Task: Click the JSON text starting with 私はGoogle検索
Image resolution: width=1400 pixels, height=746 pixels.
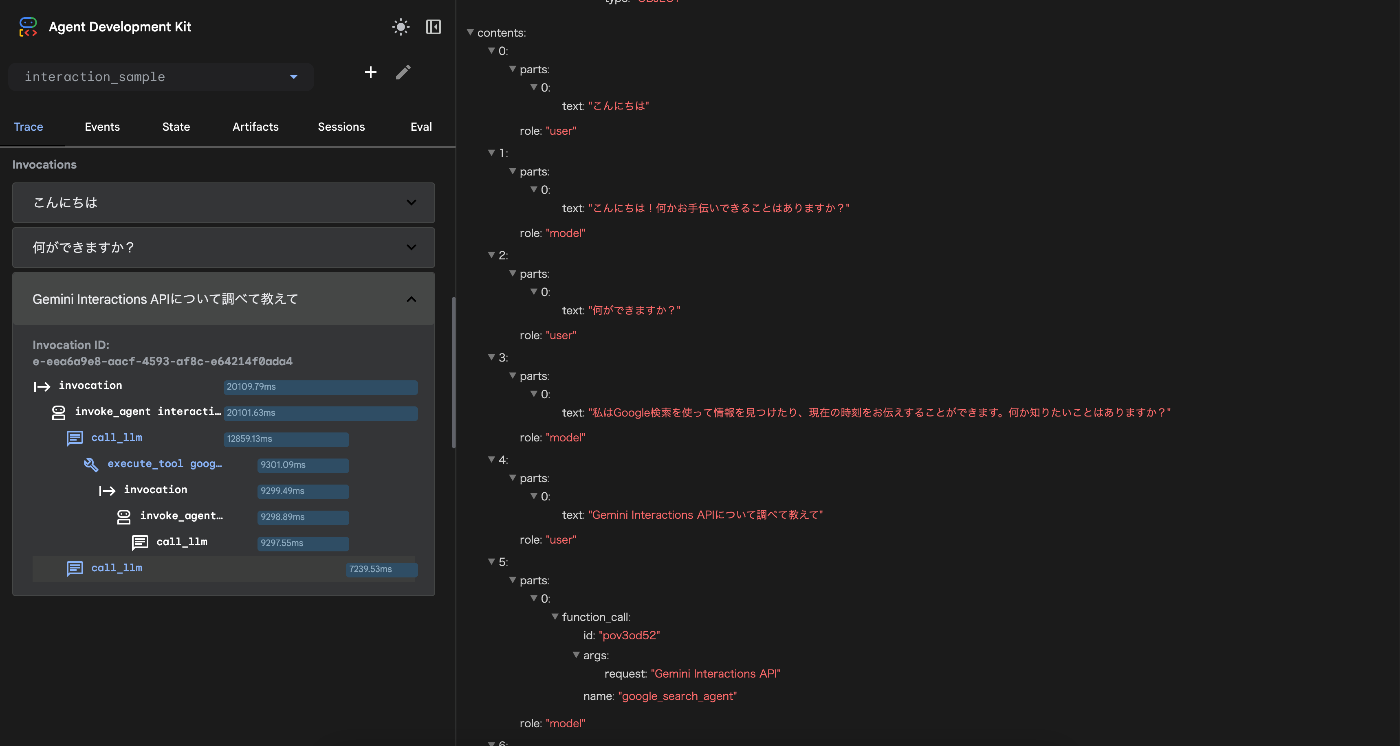Action: (879, 413)
